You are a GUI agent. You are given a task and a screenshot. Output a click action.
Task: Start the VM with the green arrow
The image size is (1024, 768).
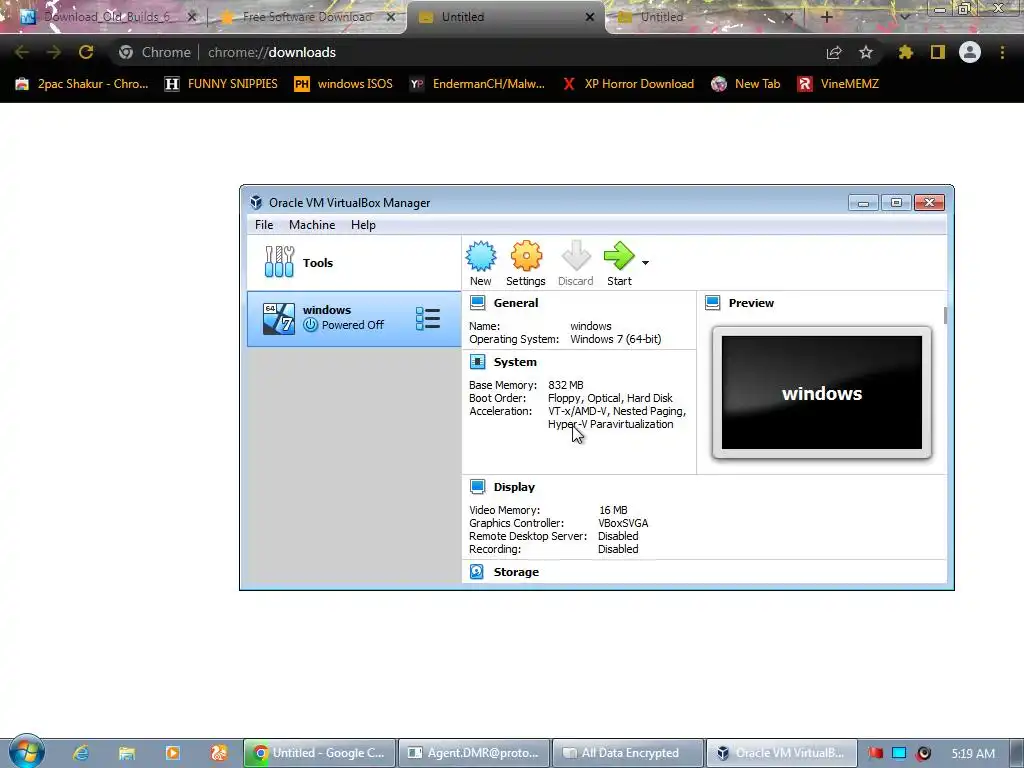pyautogui.click(x=619, y=263)
